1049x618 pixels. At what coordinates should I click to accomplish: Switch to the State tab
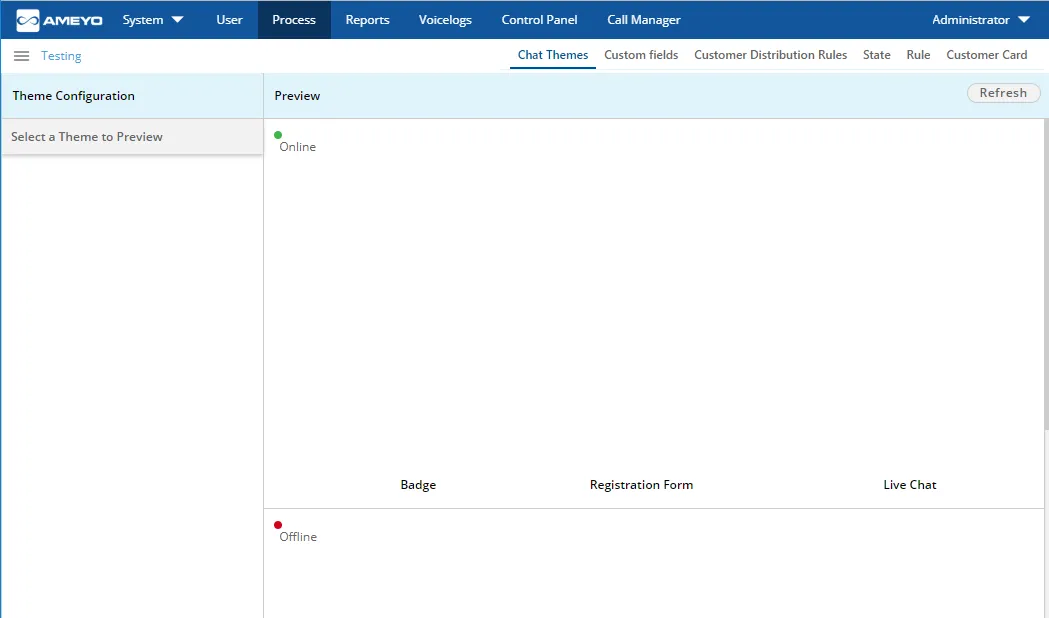point(876,55)
